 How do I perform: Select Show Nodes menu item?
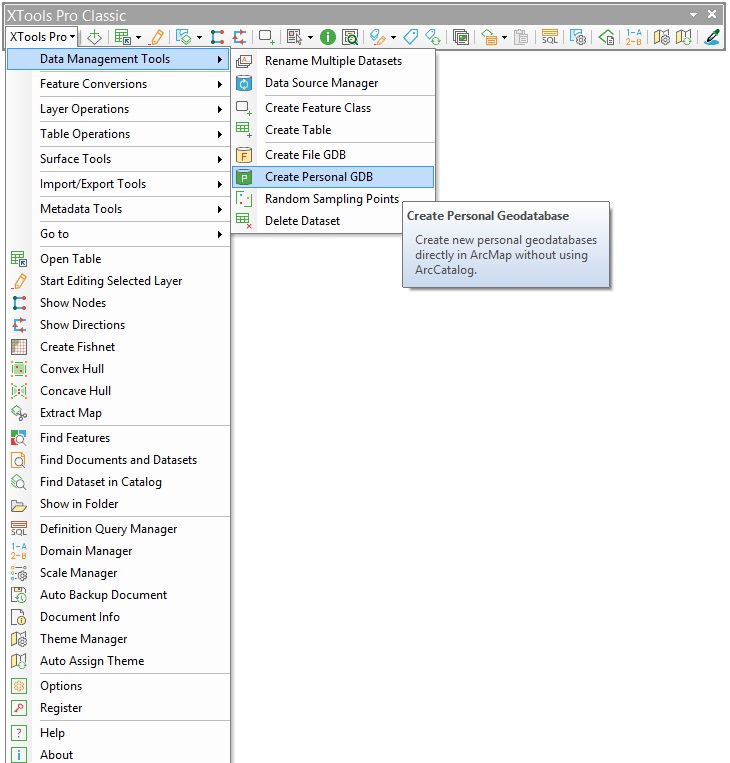(118, 303)
